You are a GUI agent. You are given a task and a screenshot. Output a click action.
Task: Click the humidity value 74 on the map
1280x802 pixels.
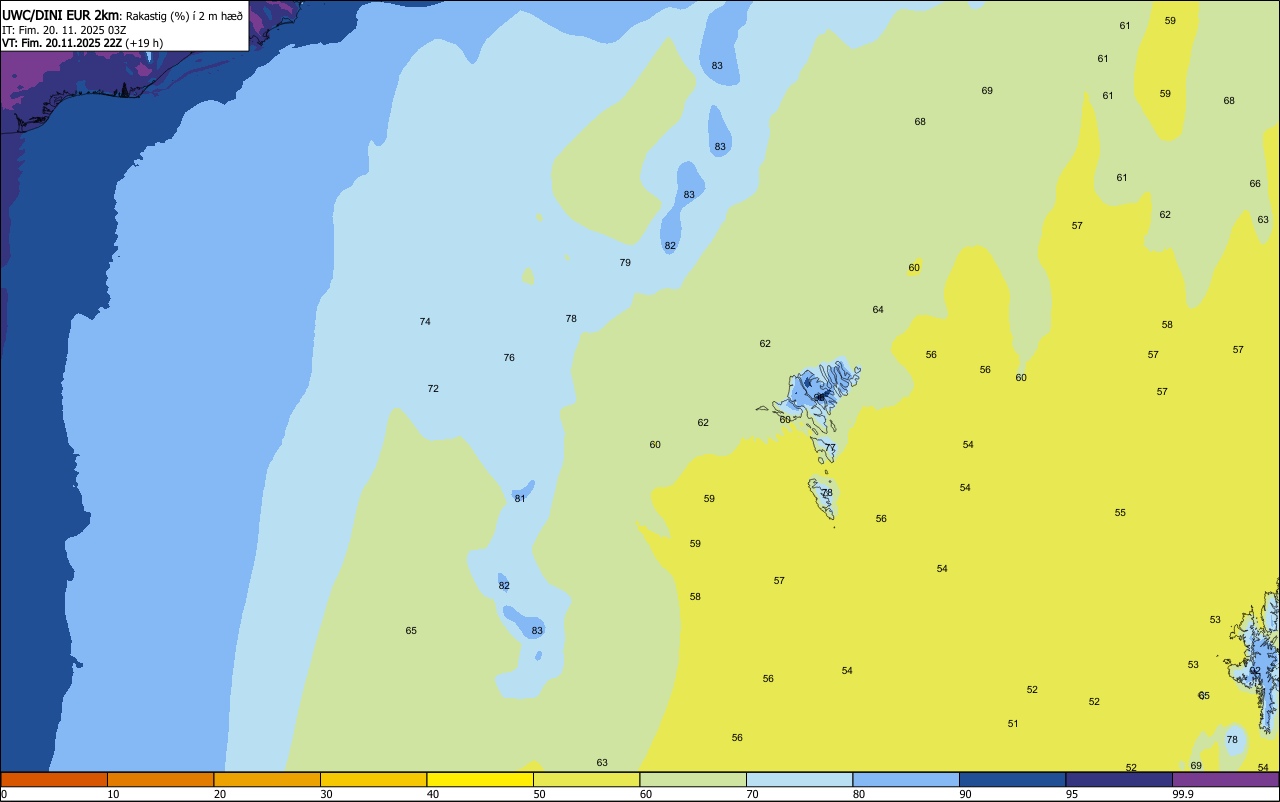click(x=425, y=322)
